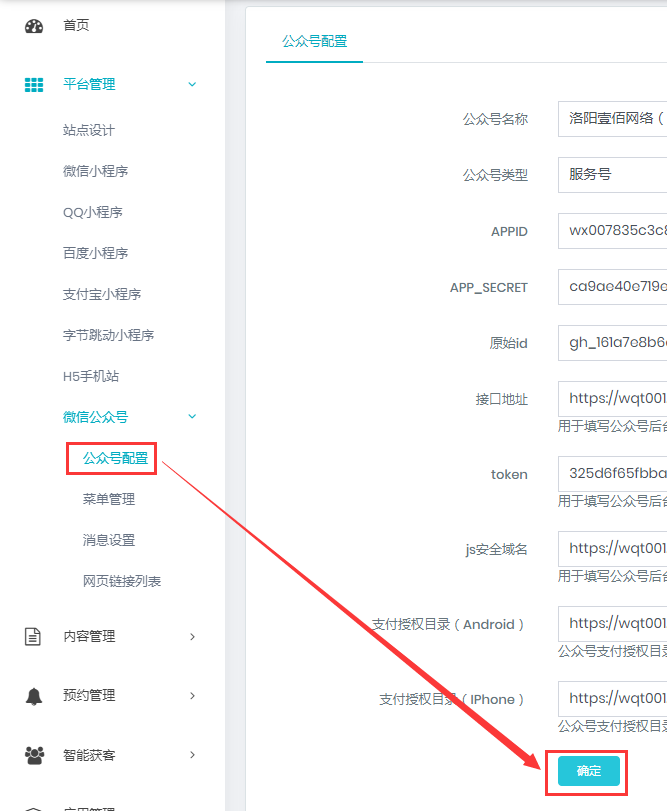Click the 接口地址 field label

[502, 399]
